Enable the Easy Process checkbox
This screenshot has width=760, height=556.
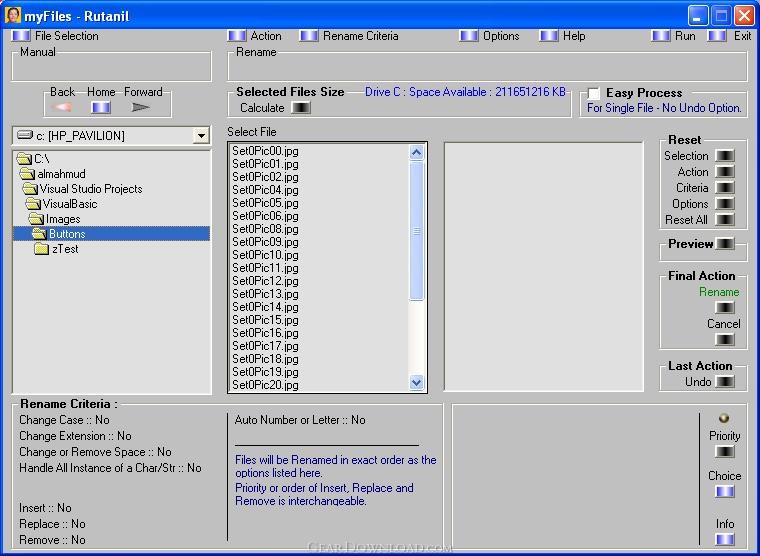pyautogui.click(x=593, y=93)
